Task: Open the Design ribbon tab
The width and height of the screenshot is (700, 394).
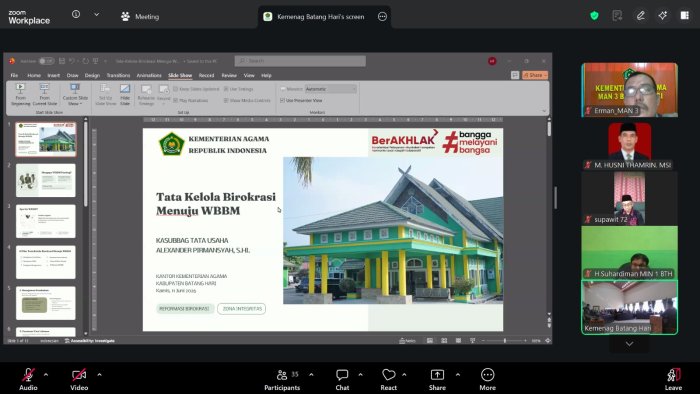Action: tap(92, 75)
